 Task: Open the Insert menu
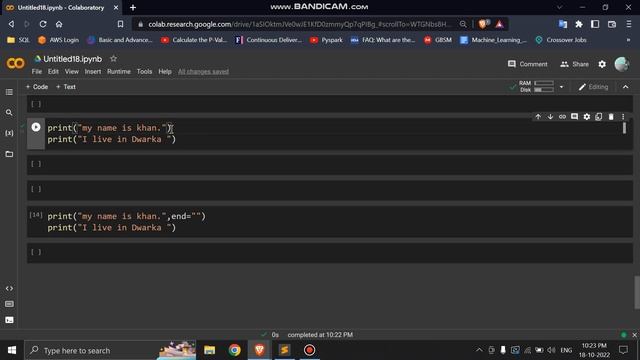click(93, 71)
